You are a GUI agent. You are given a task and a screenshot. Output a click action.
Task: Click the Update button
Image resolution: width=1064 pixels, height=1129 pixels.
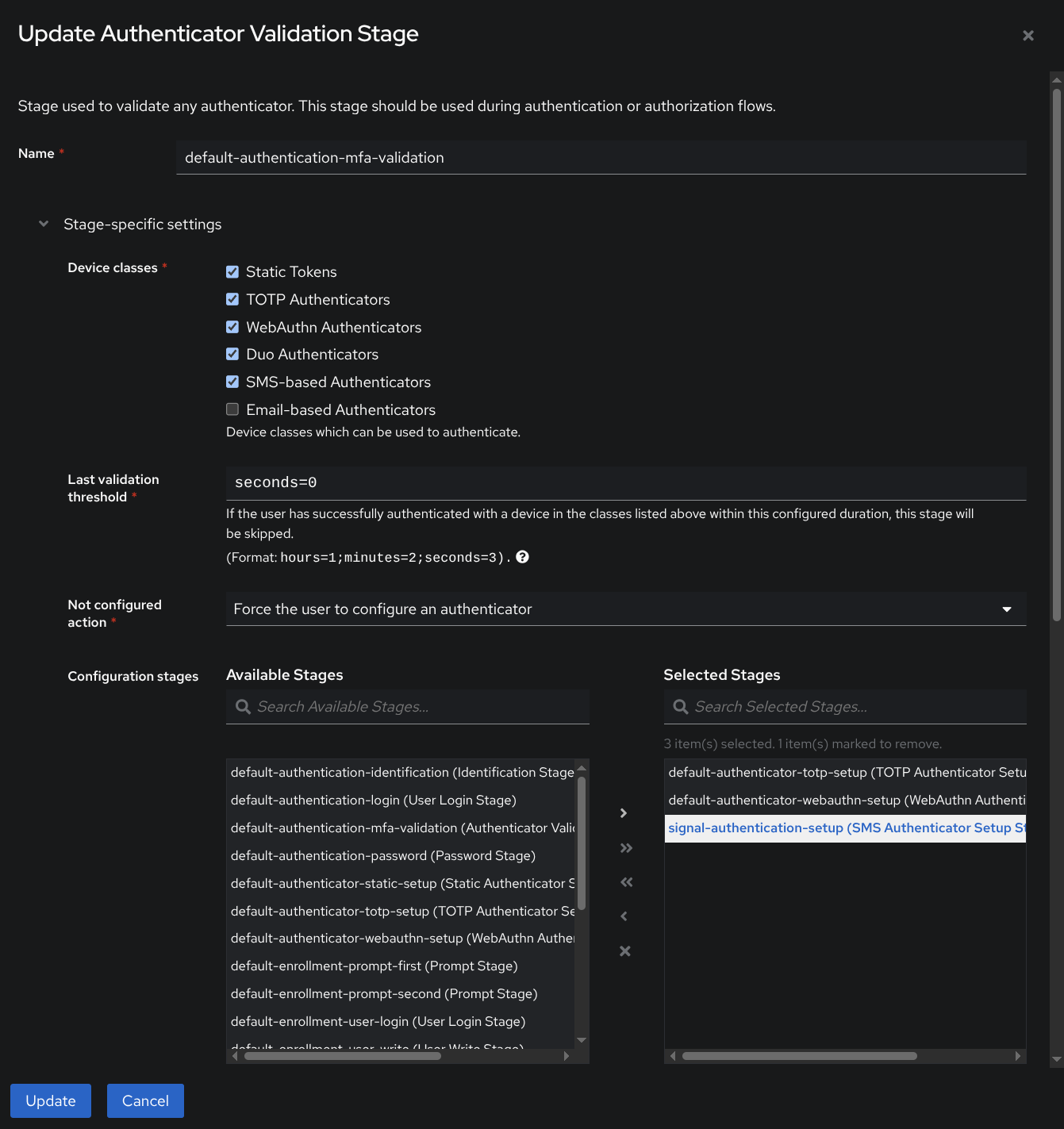click(x=51, y=1100)
